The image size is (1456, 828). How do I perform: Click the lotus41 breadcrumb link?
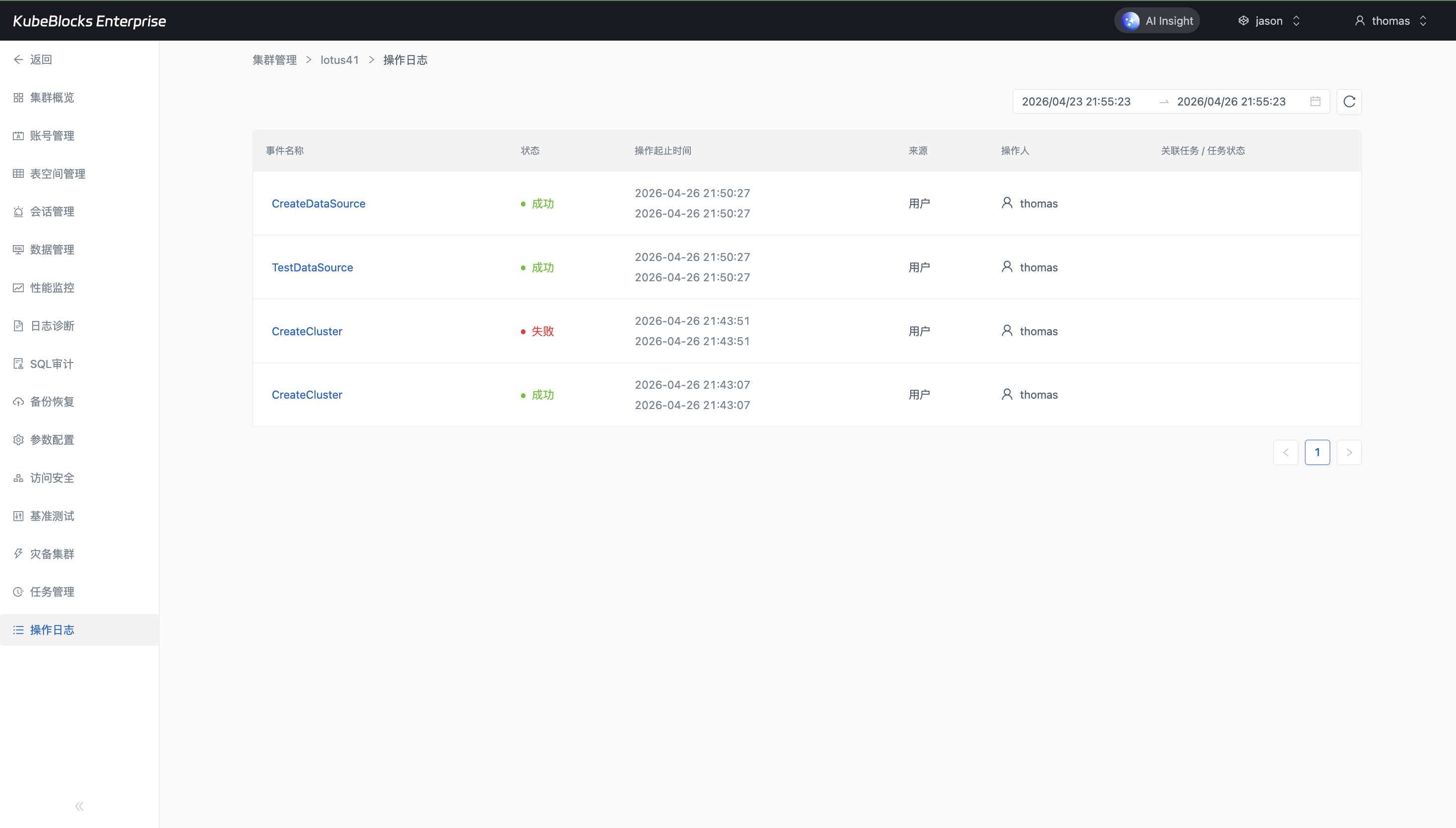[x=339, y=60]
